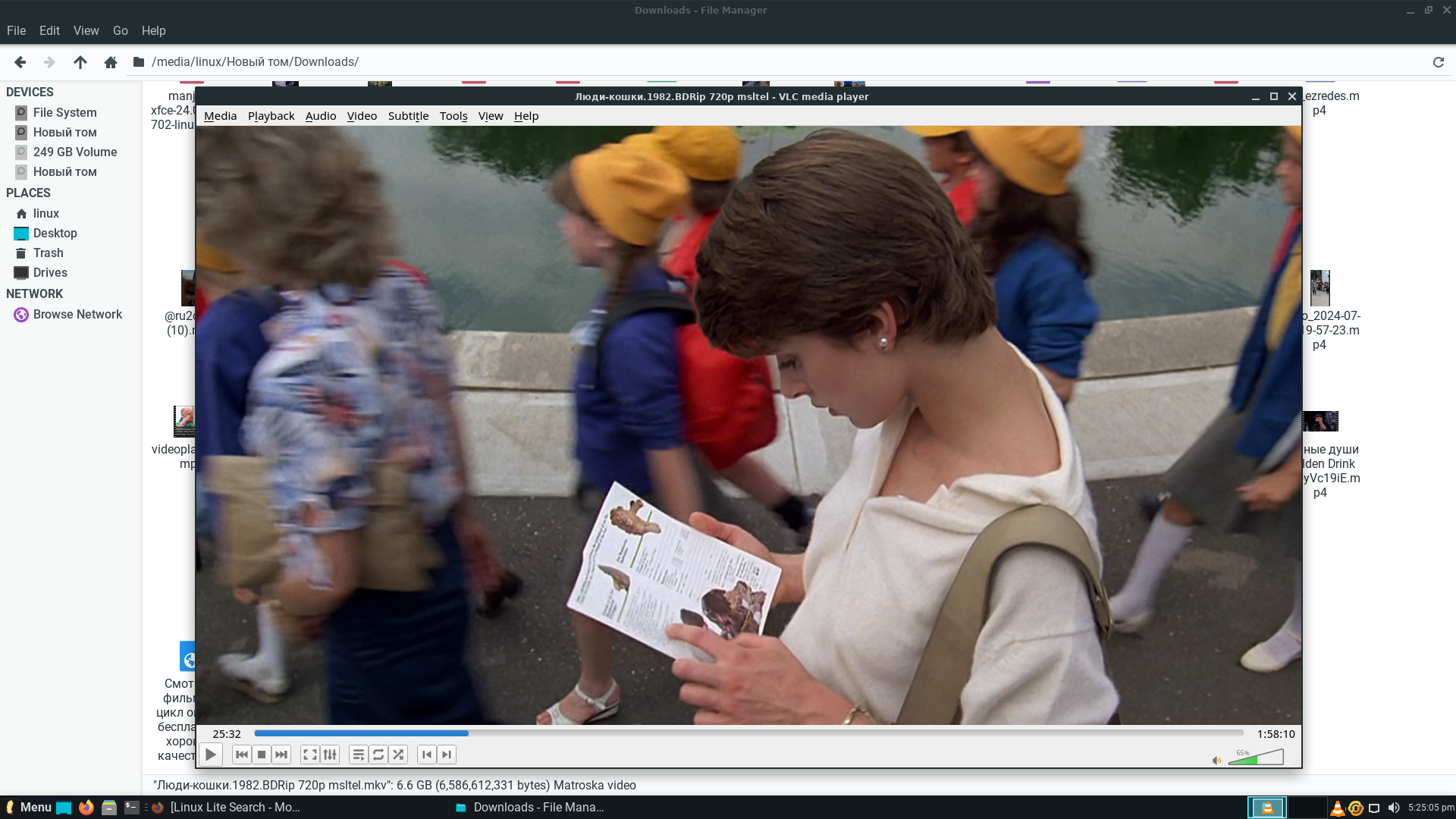The height and width of the screenshot is (819, 1456).
Task: Open system volume tray icon
Action: (x=1393, y=808)
